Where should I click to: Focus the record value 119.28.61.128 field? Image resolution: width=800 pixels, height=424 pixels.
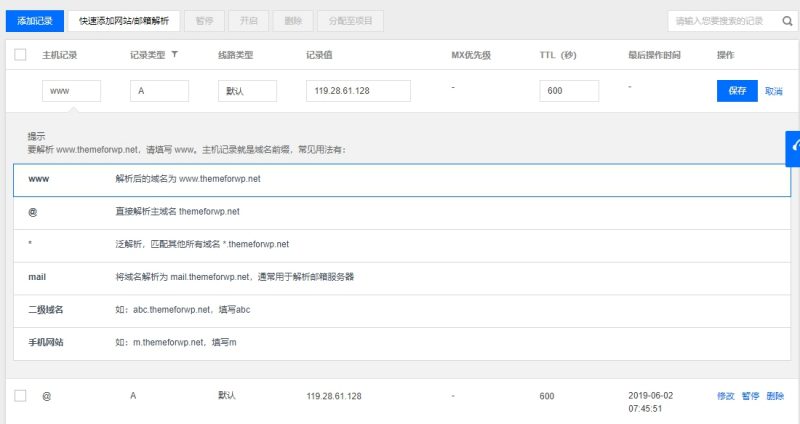coord(358,91)
